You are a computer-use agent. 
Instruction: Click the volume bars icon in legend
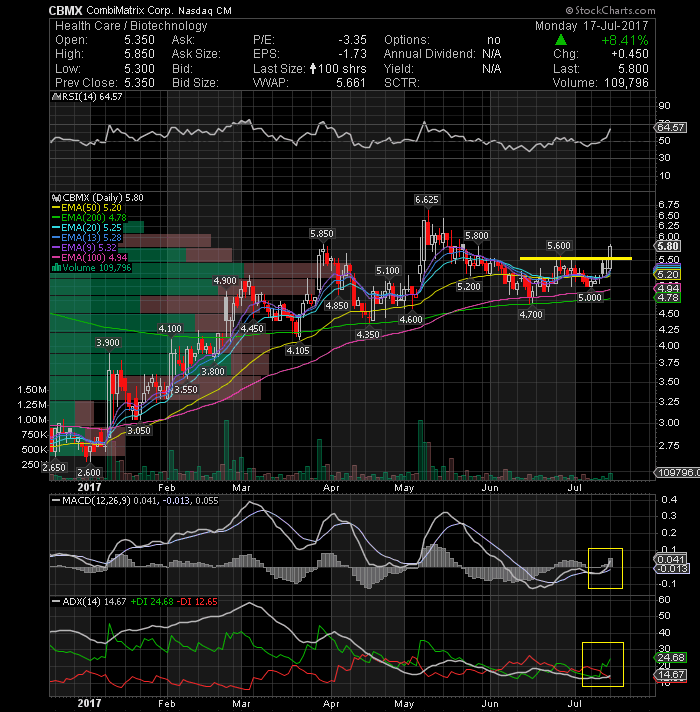pyautogui.click(x=56, y=268)
